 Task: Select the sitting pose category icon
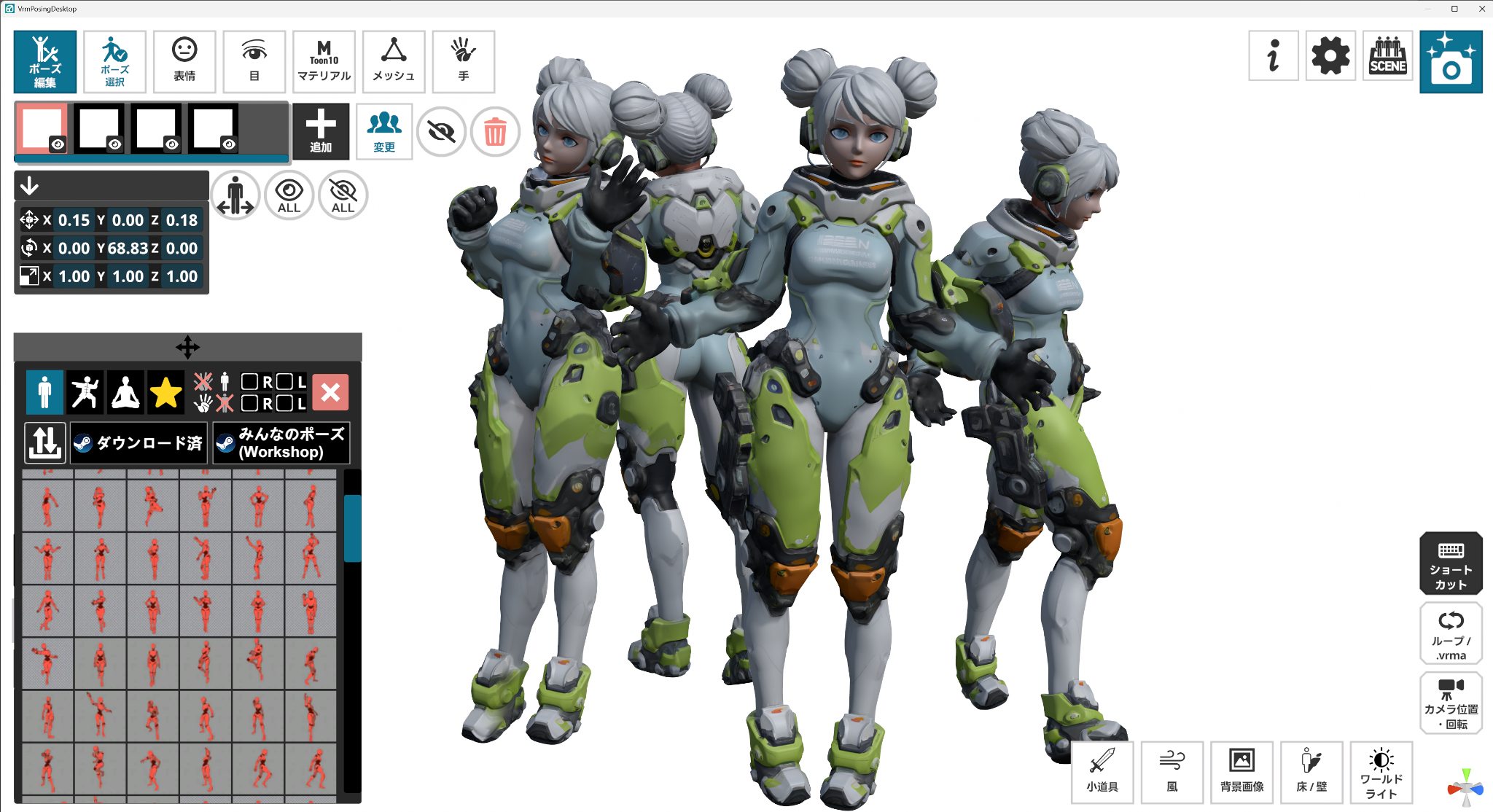(x=125, y=392)
